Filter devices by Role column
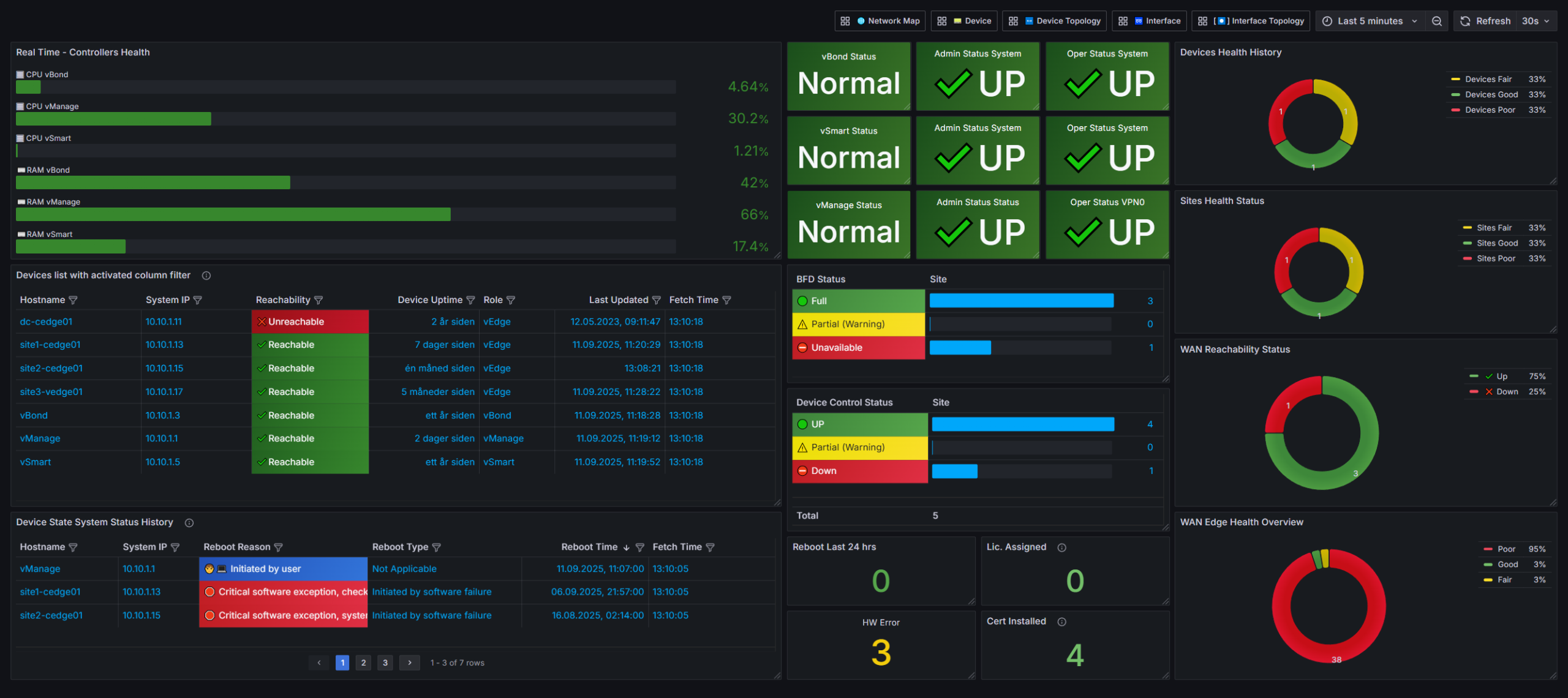1568x698 pixels. pyautogui.click(x=511, y=300)
